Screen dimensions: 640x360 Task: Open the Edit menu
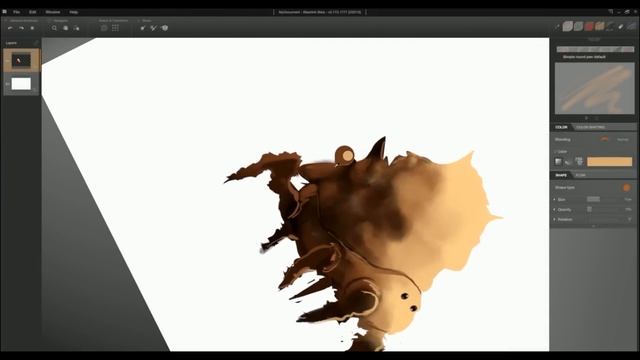[33, 12]
